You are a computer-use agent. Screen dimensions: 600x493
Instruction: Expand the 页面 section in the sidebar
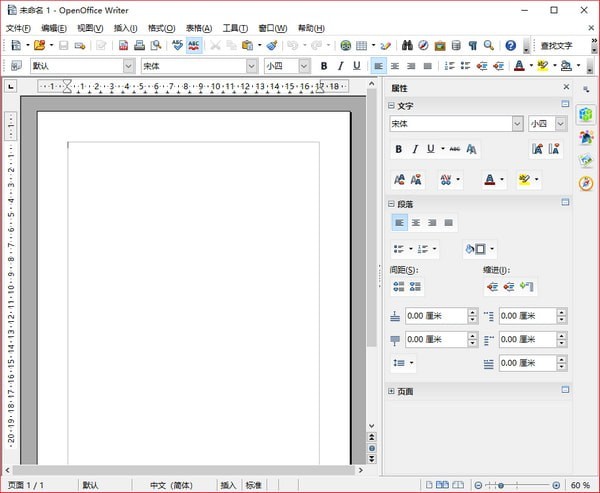pyautogui.click(x=392, y=391)
